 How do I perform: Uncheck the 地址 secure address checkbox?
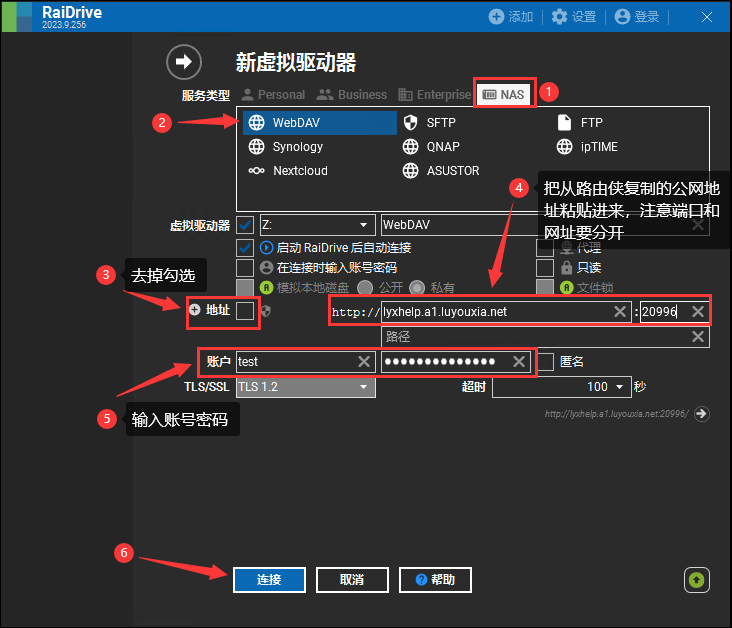point(245,310)
